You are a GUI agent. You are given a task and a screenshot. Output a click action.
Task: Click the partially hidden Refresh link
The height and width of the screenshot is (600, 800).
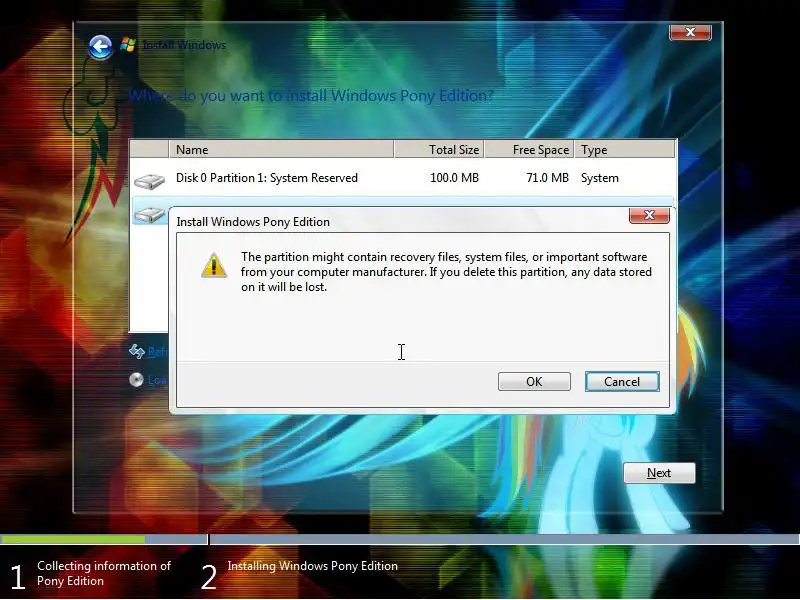[x=158, y=352]
